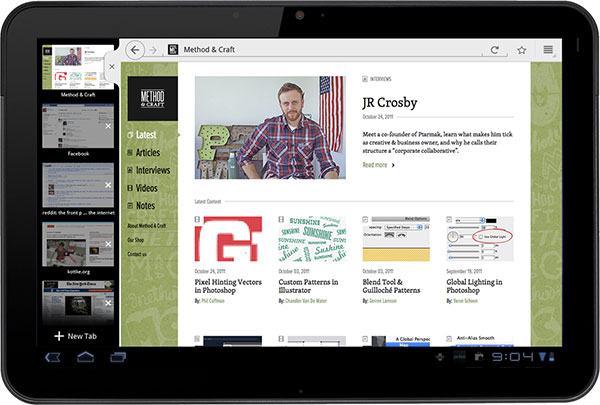The image size is (600, 405).
Task: Tap the Android back button
Action: coord(52,357)
